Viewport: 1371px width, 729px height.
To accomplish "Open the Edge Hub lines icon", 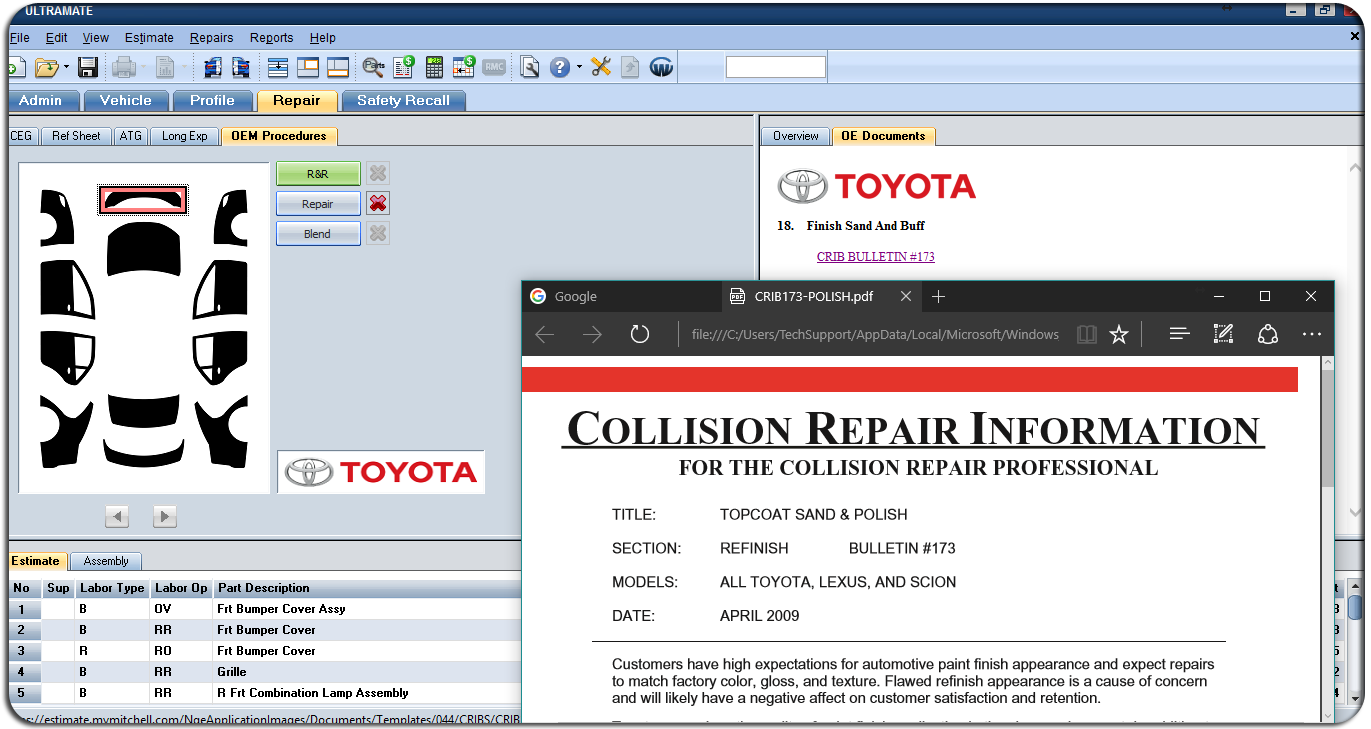I will pos(1179,334).
